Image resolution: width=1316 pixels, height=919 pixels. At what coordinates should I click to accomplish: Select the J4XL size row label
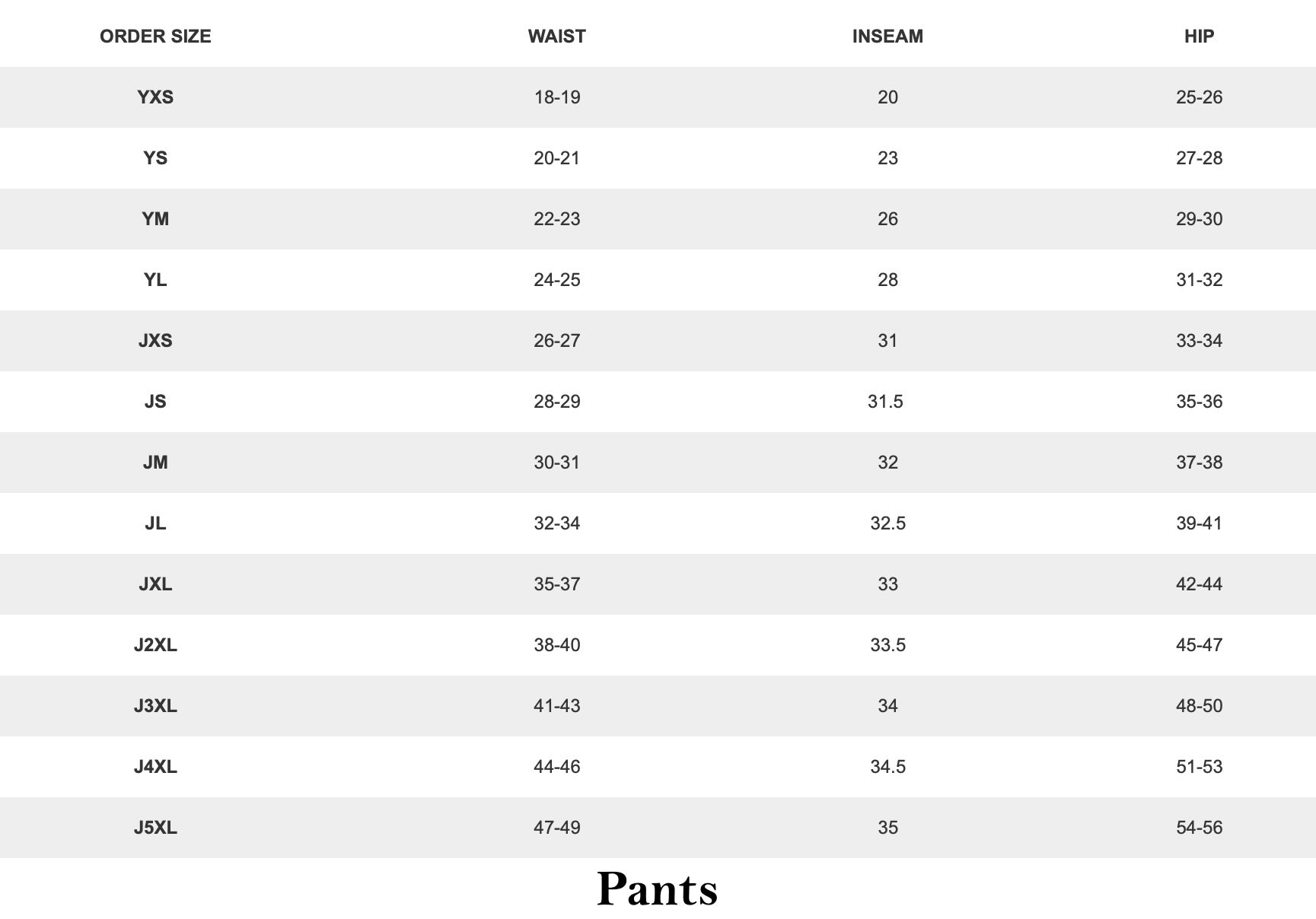coord(155,767)
